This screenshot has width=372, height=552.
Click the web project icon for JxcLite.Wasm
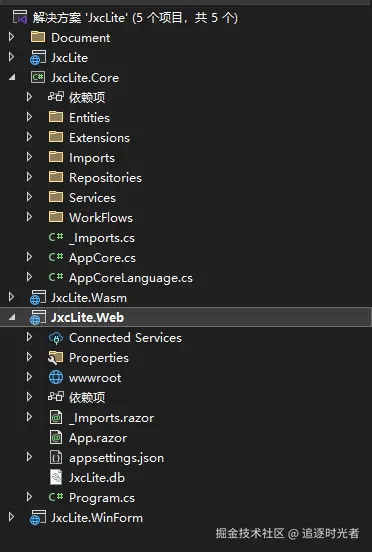click(38, 297)
